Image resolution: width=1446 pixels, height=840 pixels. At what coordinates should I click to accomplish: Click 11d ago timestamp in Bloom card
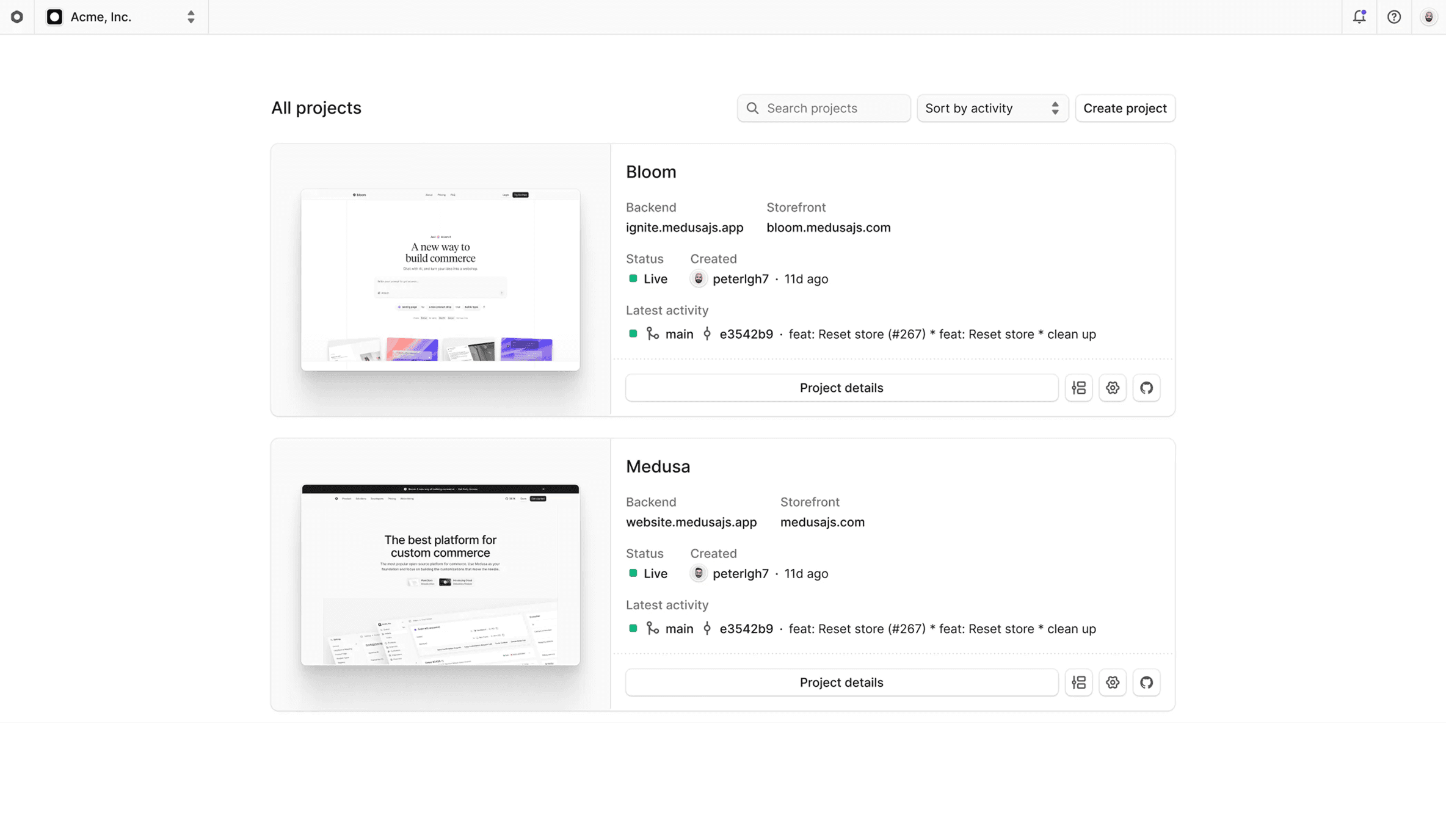[x=806, y=280]
